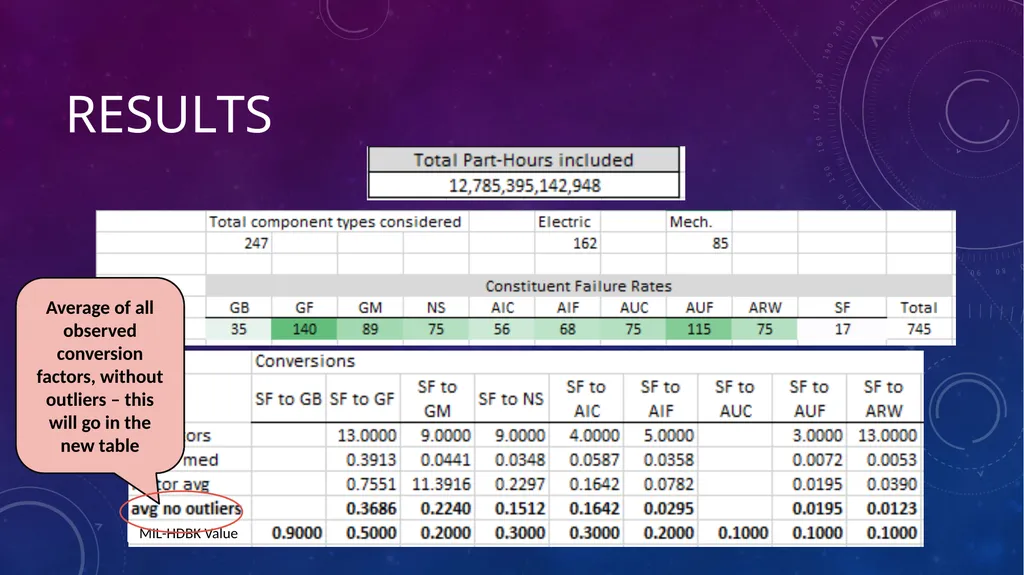Select the AIF cell value 68
The width and height of the screenshot is (1024, 575).
click(568, 329)
